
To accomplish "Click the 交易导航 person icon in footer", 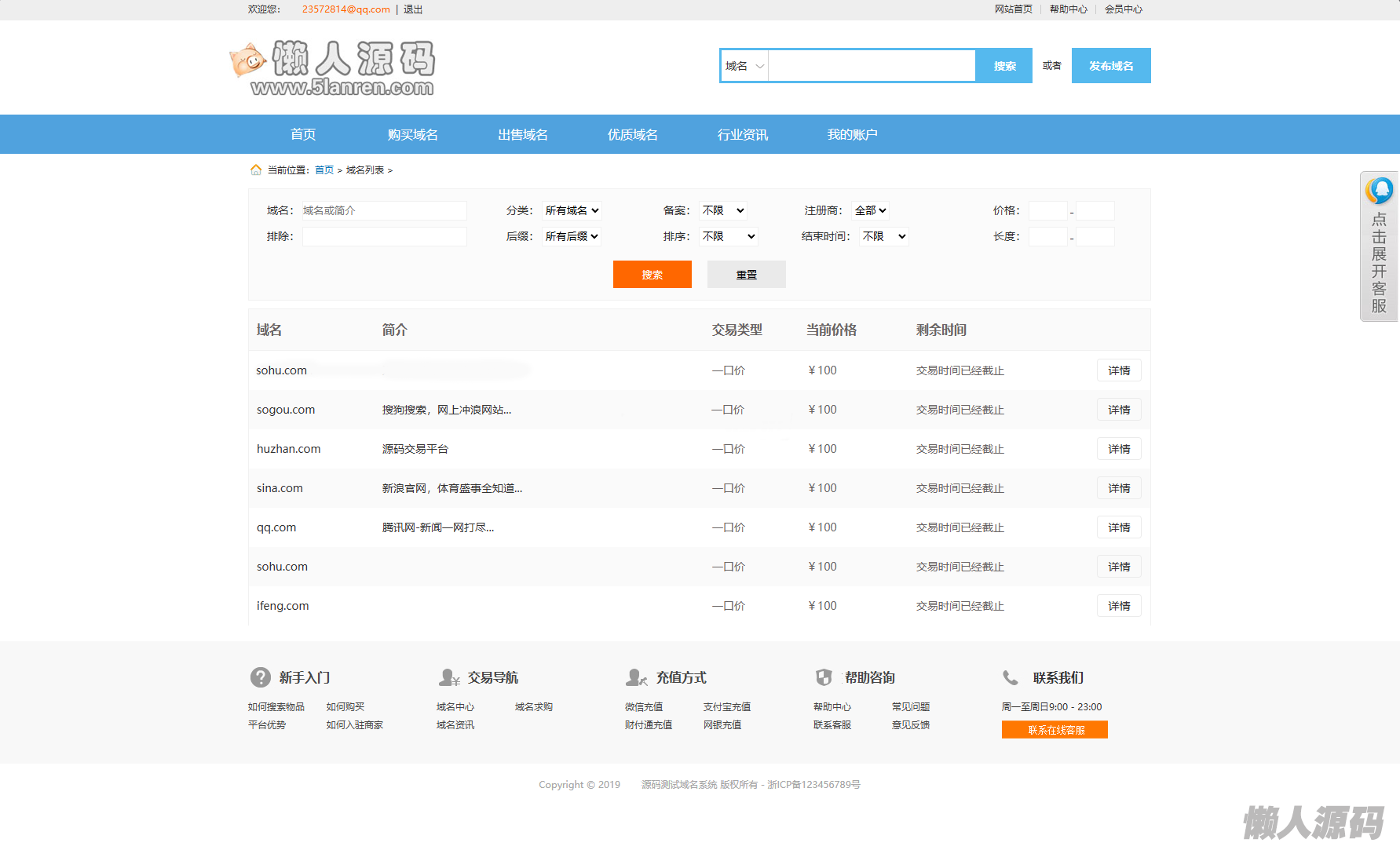I will pyautogui.click(x=449, y=677).
